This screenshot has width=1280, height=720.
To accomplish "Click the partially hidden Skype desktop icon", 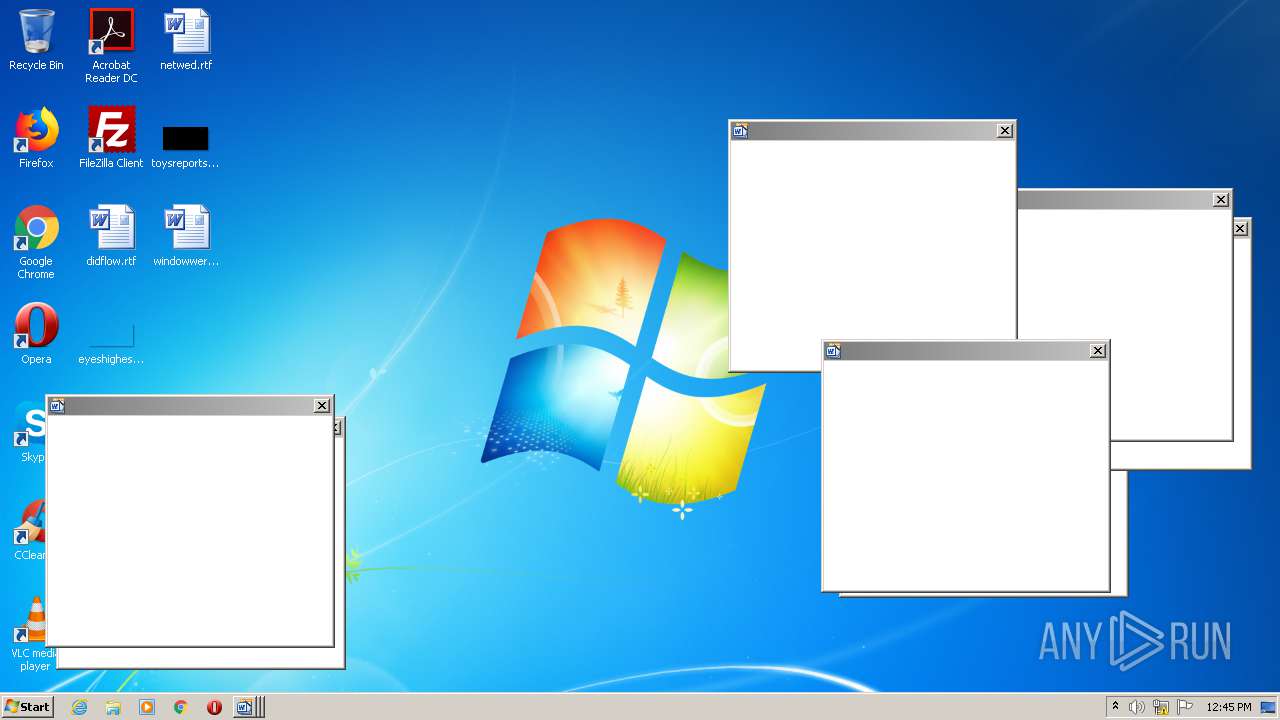I will [x=30, y=432].
